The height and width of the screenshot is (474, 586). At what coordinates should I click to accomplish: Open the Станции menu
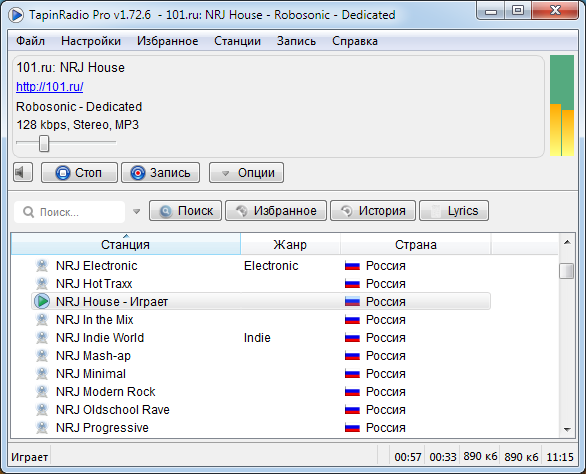tap(237, 41)
